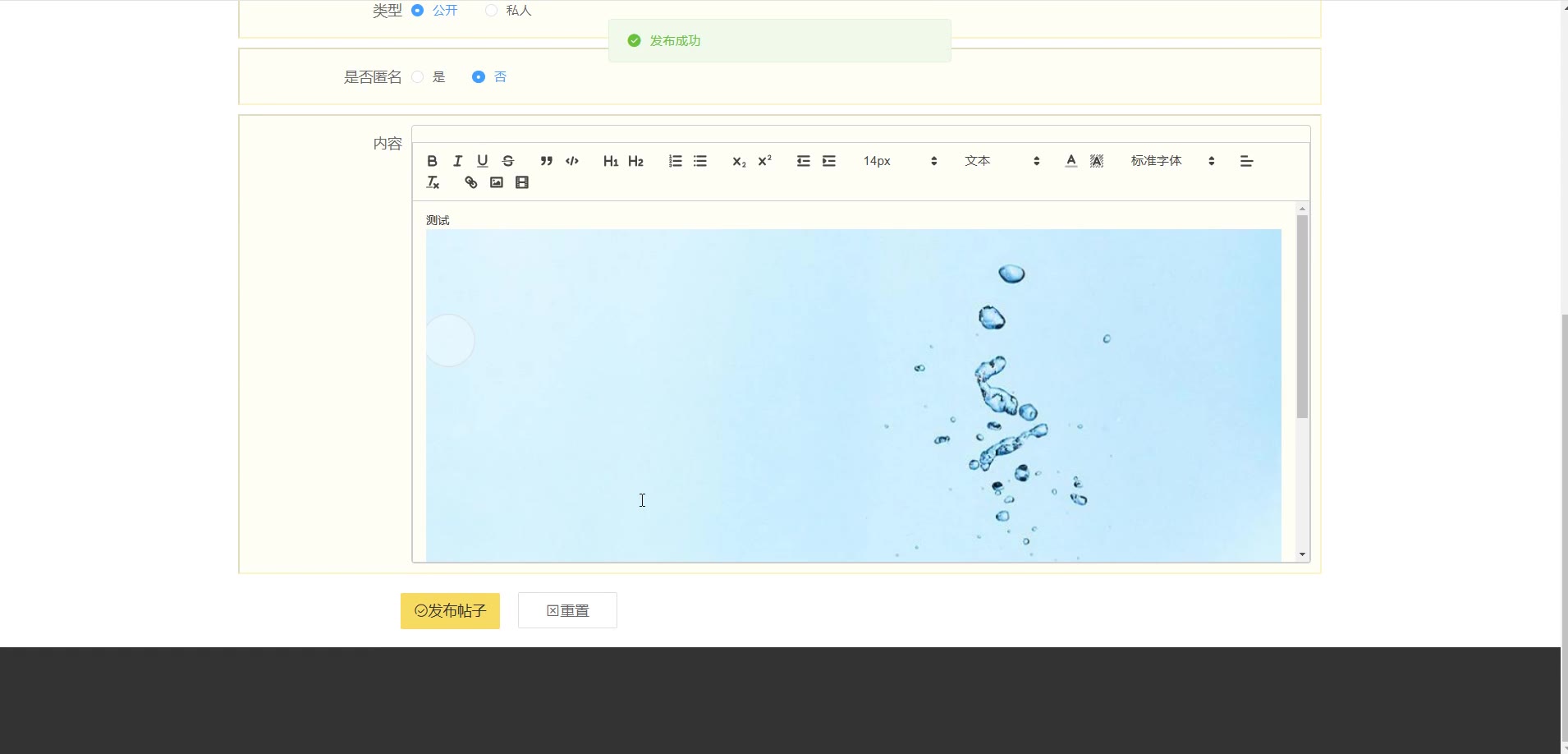Toggle strikethrough text style

coord(508,161)
